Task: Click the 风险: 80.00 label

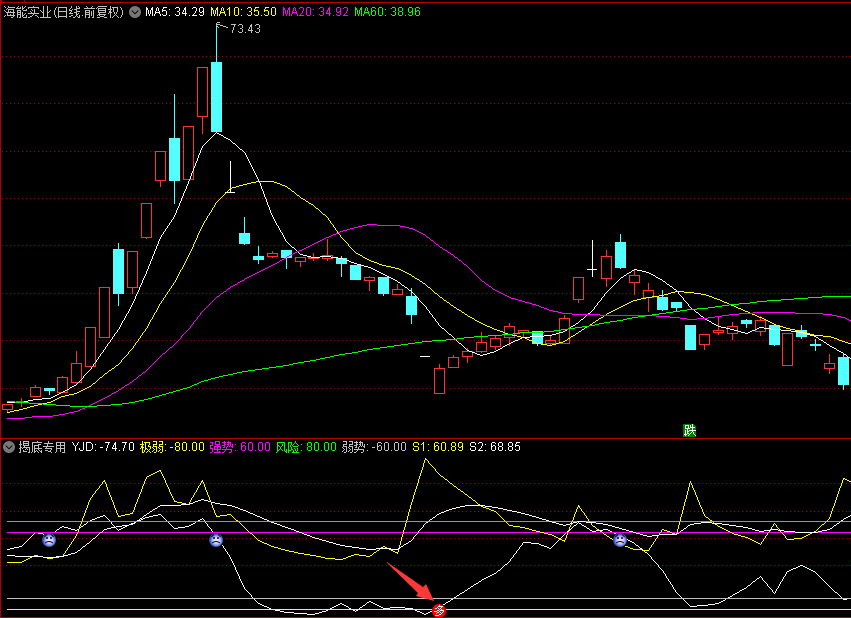Action: (306, 447)
